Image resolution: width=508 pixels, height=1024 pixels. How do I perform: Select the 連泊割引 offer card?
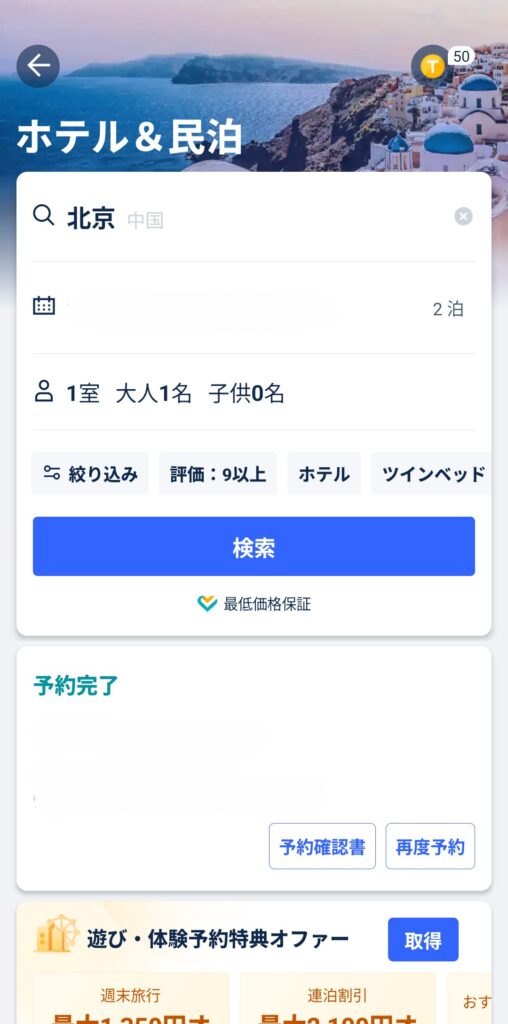click(338, 998)
